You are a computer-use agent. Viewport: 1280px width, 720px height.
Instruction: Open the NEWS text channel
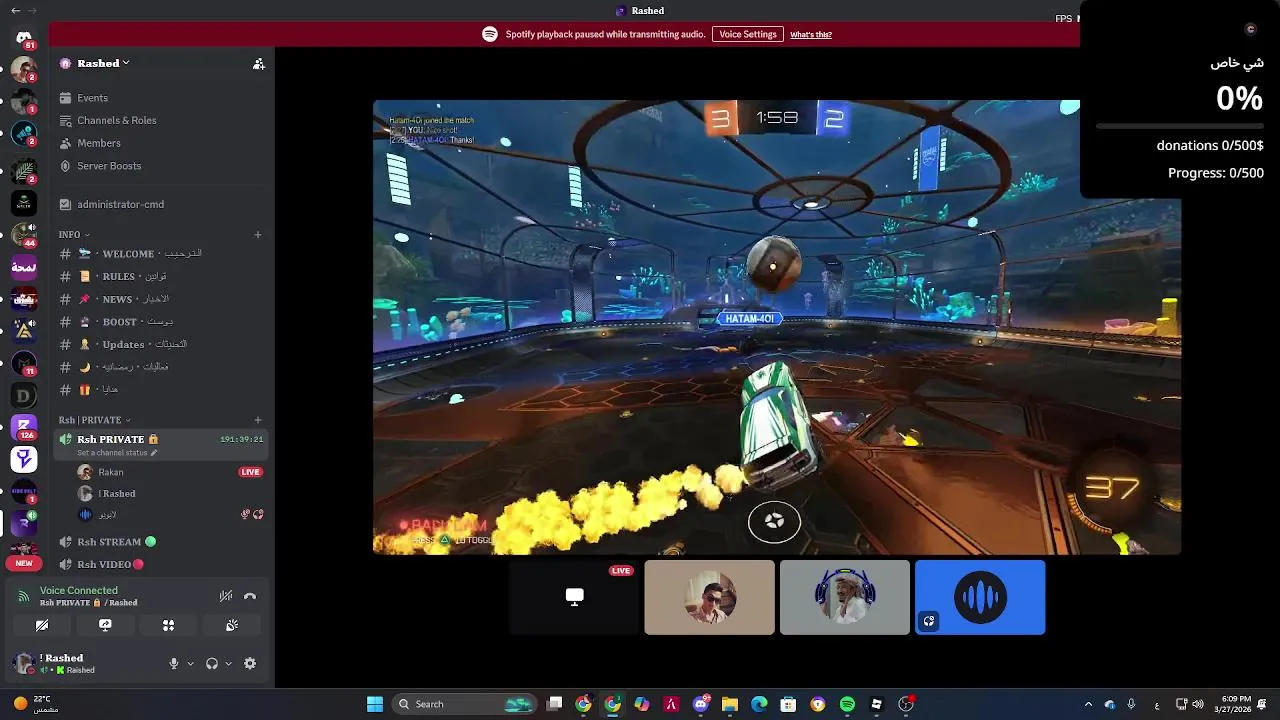click(160, 299)
